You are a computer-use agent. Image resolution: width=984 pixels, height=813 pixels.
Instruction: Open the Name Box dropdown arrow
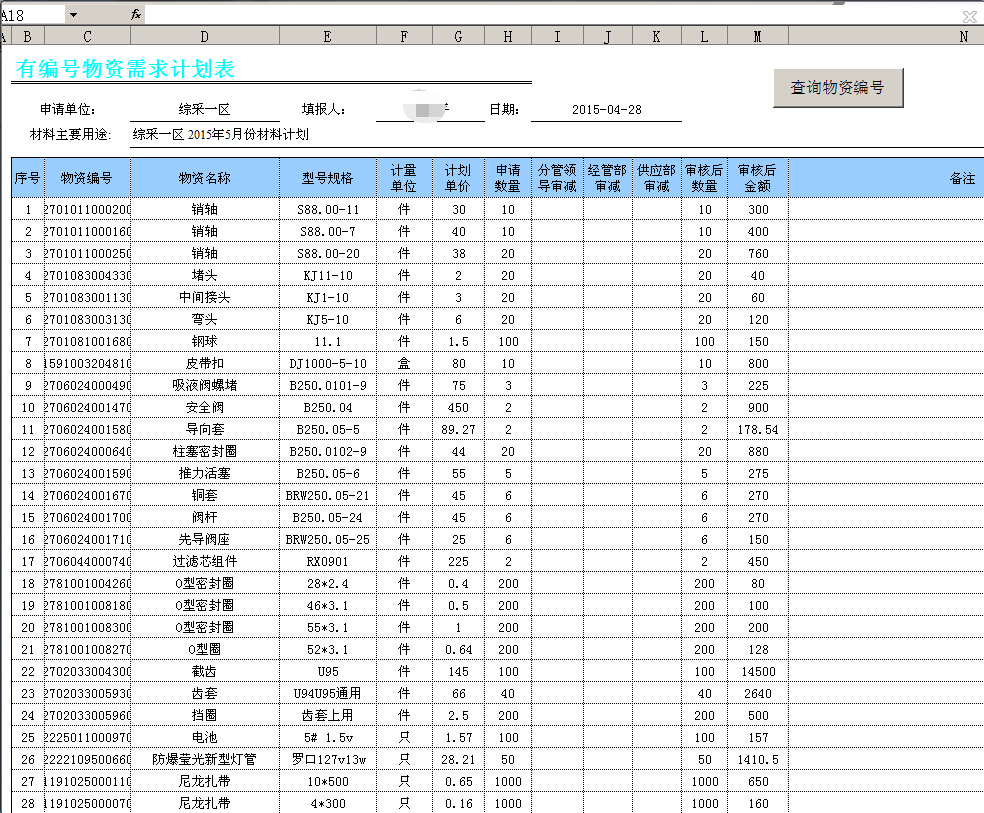pos(73,15)
